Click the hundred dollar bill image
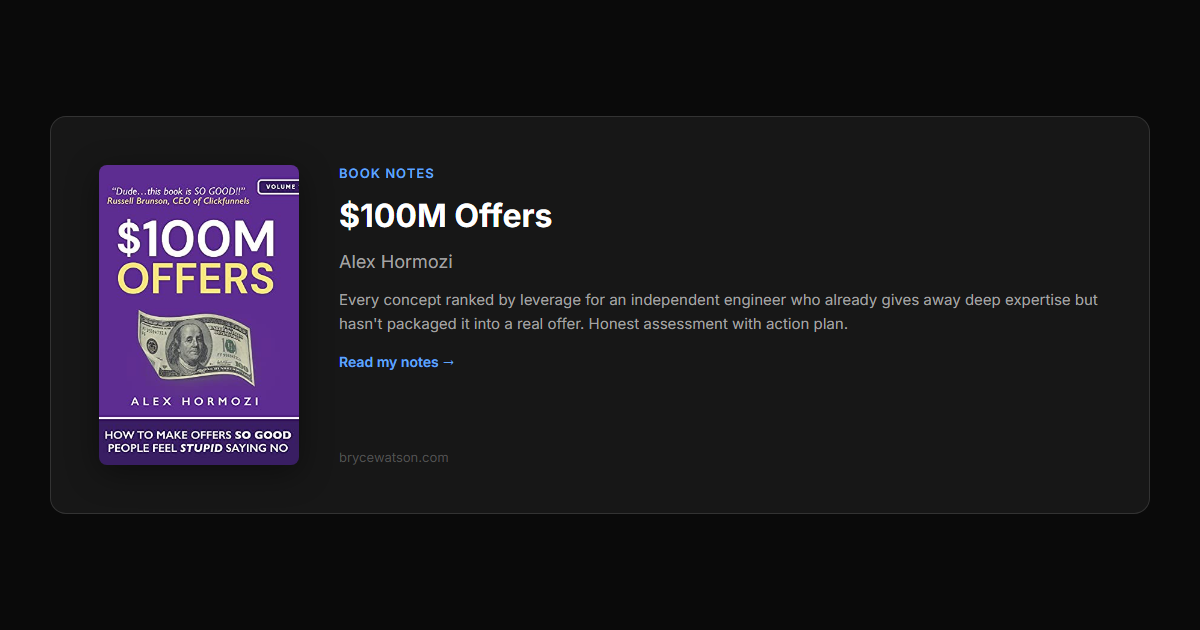Image resolution: width=1200 pixels, height=630 pixels. 196,347
